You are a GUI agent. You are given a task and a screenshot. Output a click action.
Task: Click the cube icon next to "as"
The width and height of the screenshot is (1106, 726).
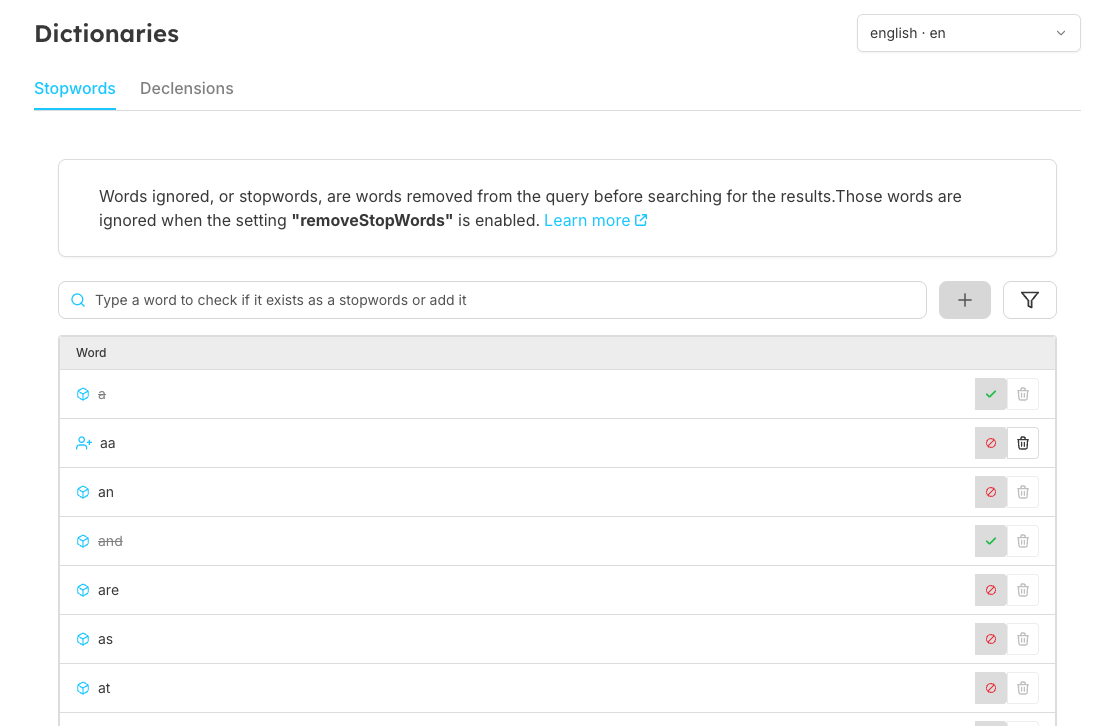83,639
